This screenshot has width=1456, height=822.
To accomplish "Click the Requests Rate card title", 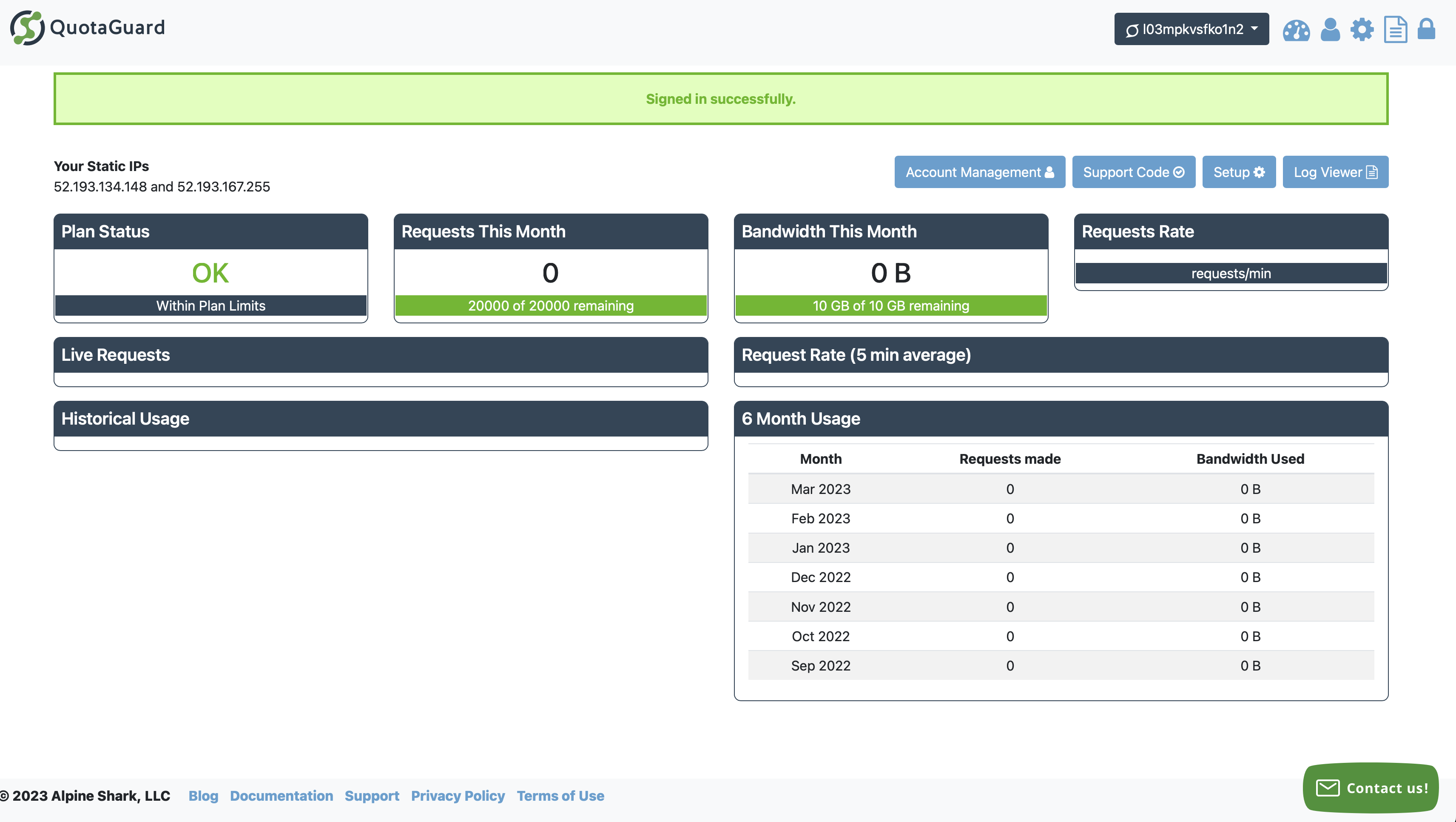I will pos(1138,231).
